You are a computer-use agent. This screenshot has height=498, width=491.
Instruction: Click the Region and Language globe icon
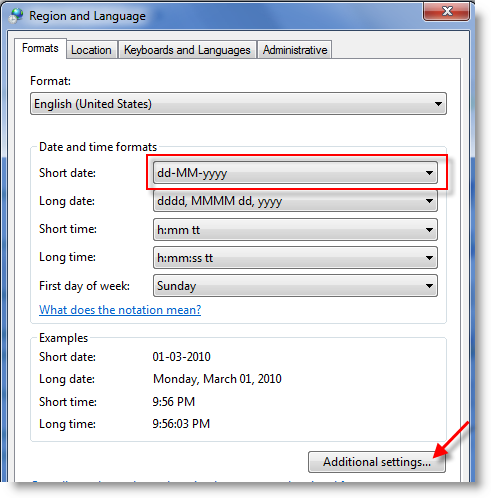click(16, 16)
